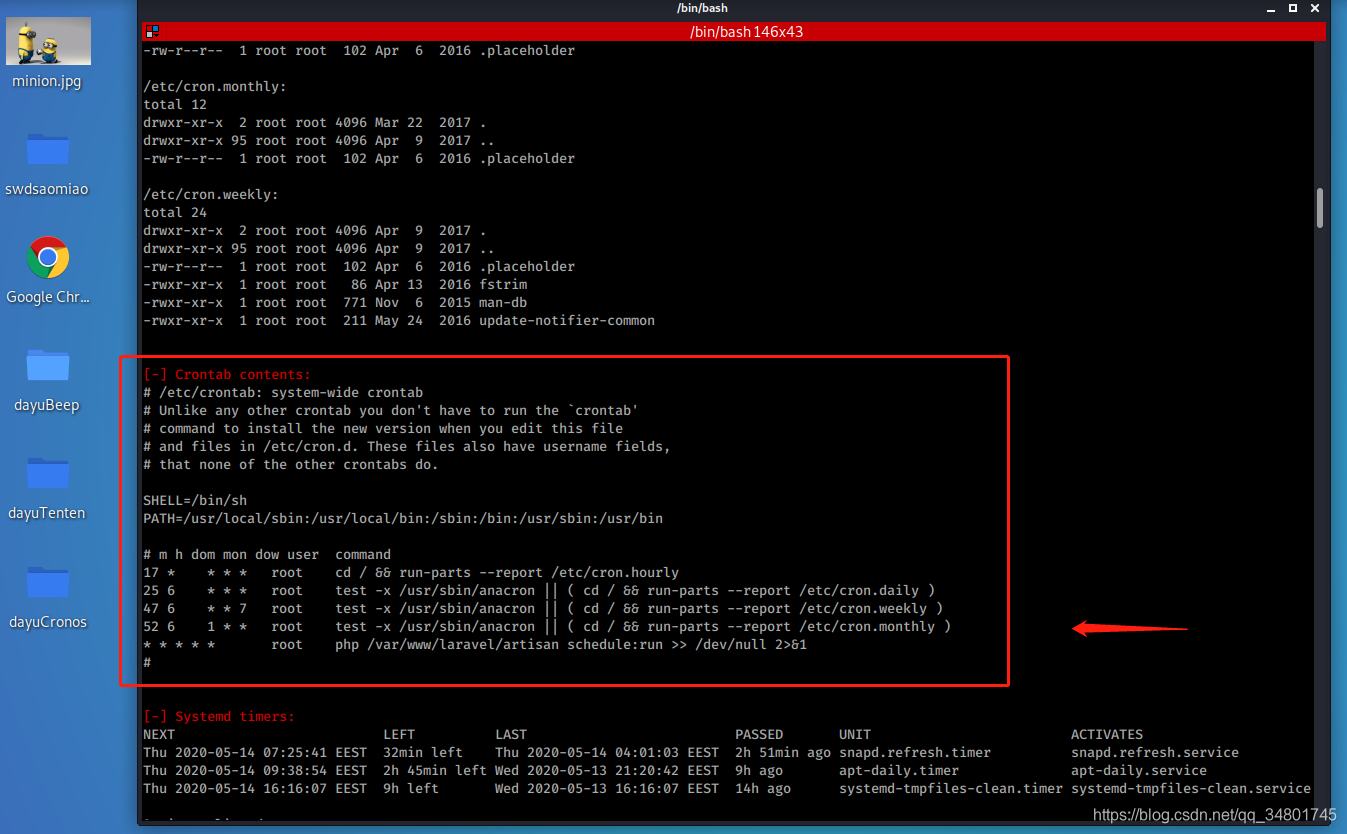Click the laravel artisan schedule:run cron line
Screen dimensions: 1347x834
pyautogui.click(x=475, y=645)
